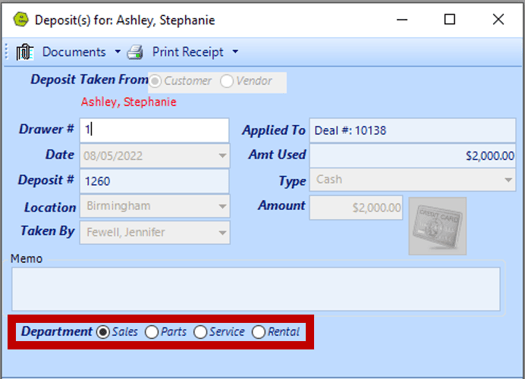Click the Amount field label

click(282, 205)
